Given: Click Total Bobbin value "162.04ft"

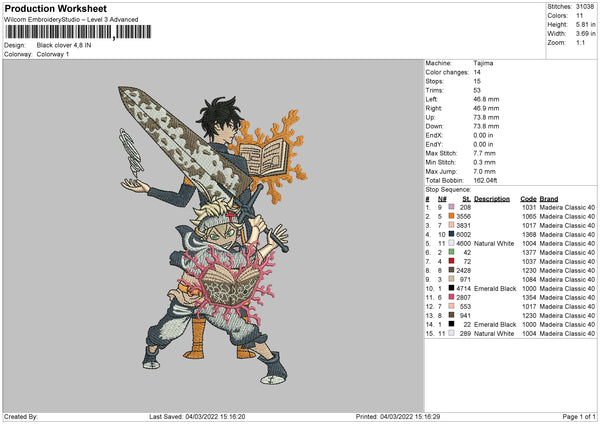Looking at the screenshot, I should [x=485, y=180].
